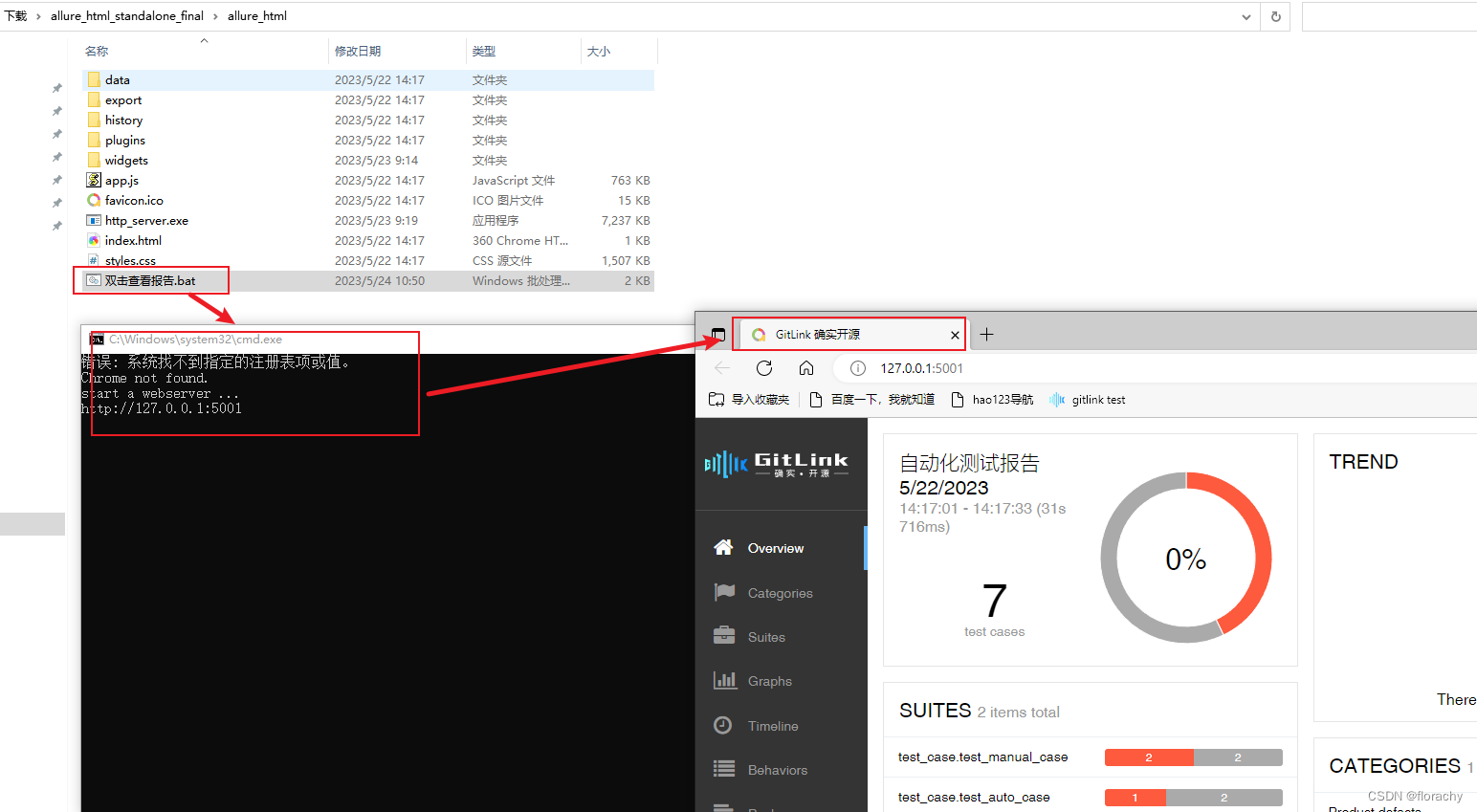Image resolution: width=1477 pixels, height=812 pixels.
Task: Select the widgets folder icon
Action: 94,160
